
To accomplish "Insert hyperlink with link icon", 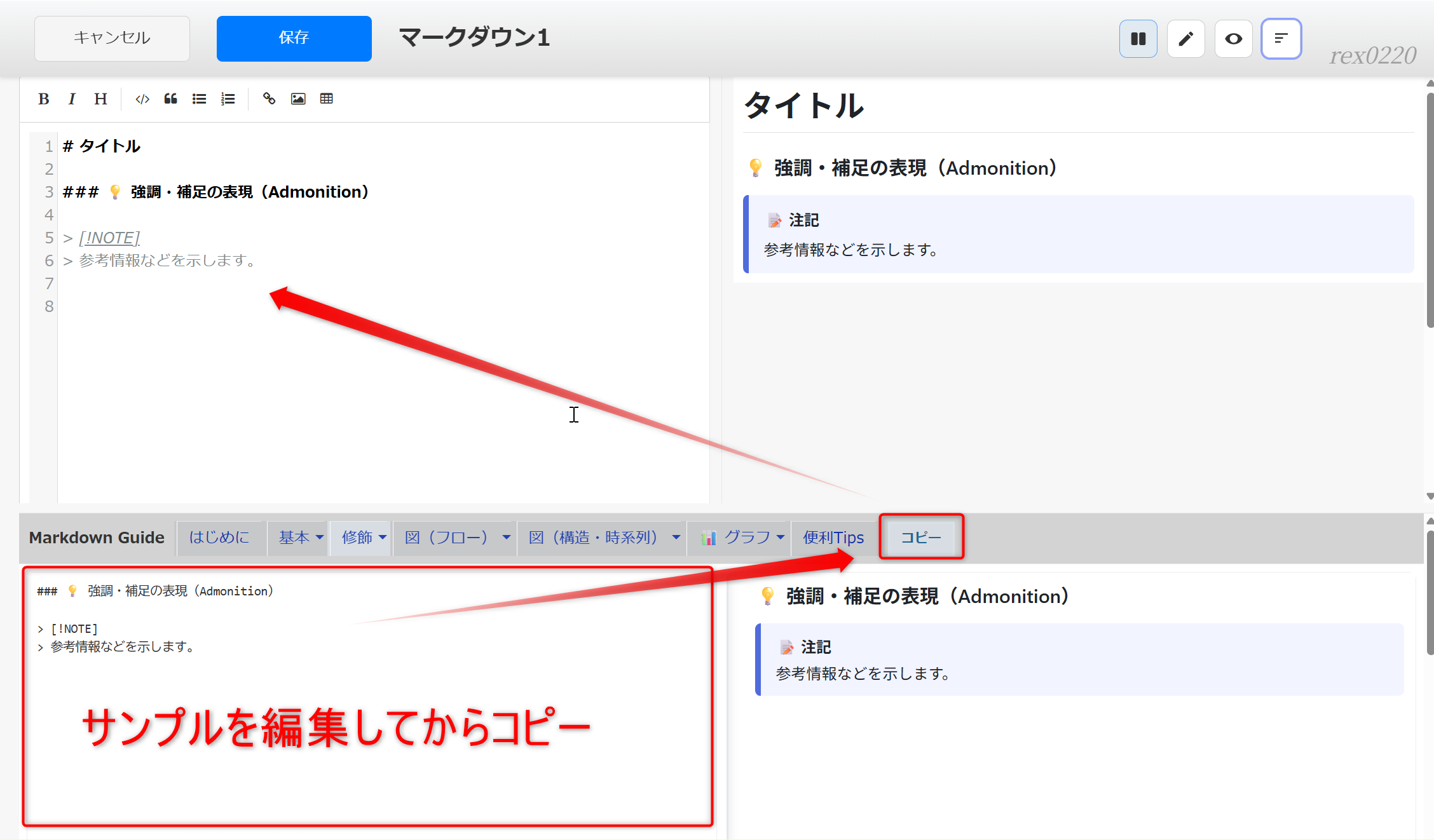I will tap(269, 99).
